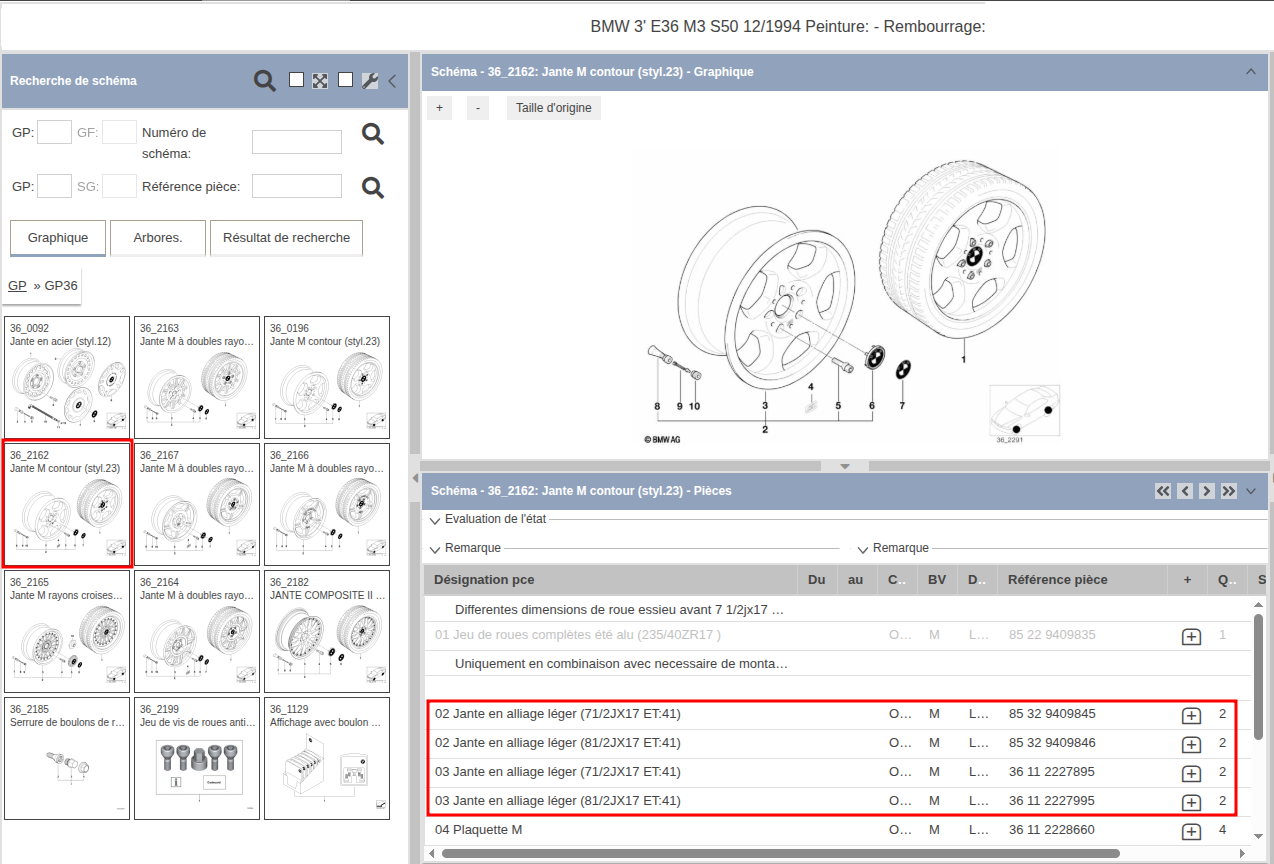Click the left-arrow handle on the vertical splitter
The height and width of the screenshot is (864, 1274).
click(415, 479)
